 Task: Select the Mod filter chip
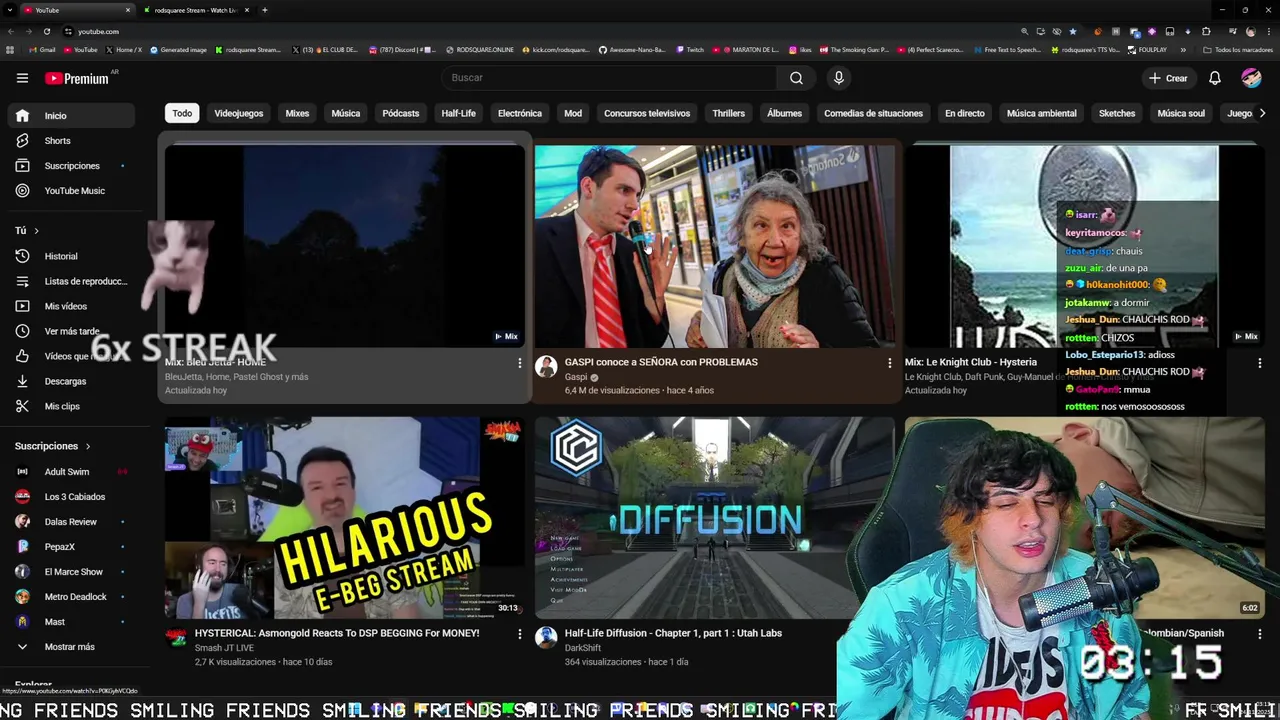click(573, 113)
